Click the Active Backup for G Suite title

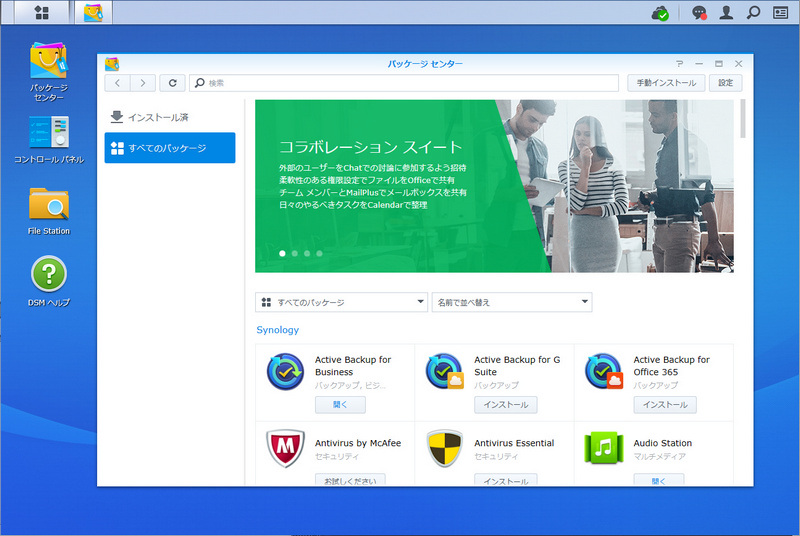point(517,366)
